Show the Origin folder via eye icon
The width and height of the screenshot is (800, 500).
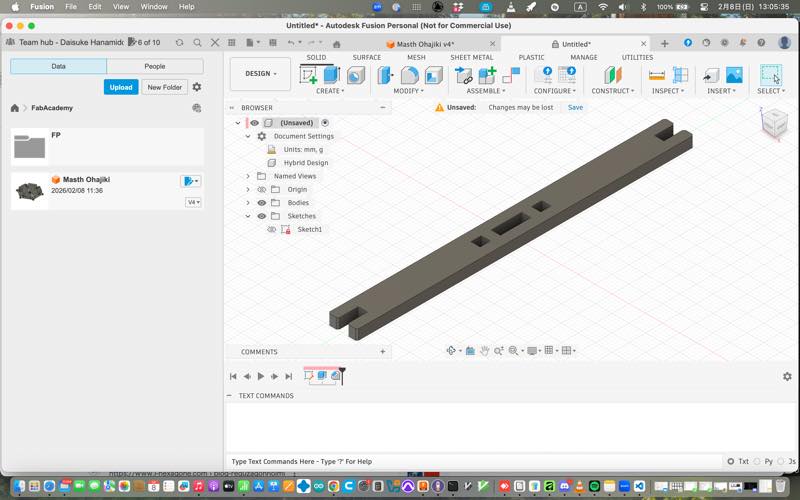click(x=262, y=189)
